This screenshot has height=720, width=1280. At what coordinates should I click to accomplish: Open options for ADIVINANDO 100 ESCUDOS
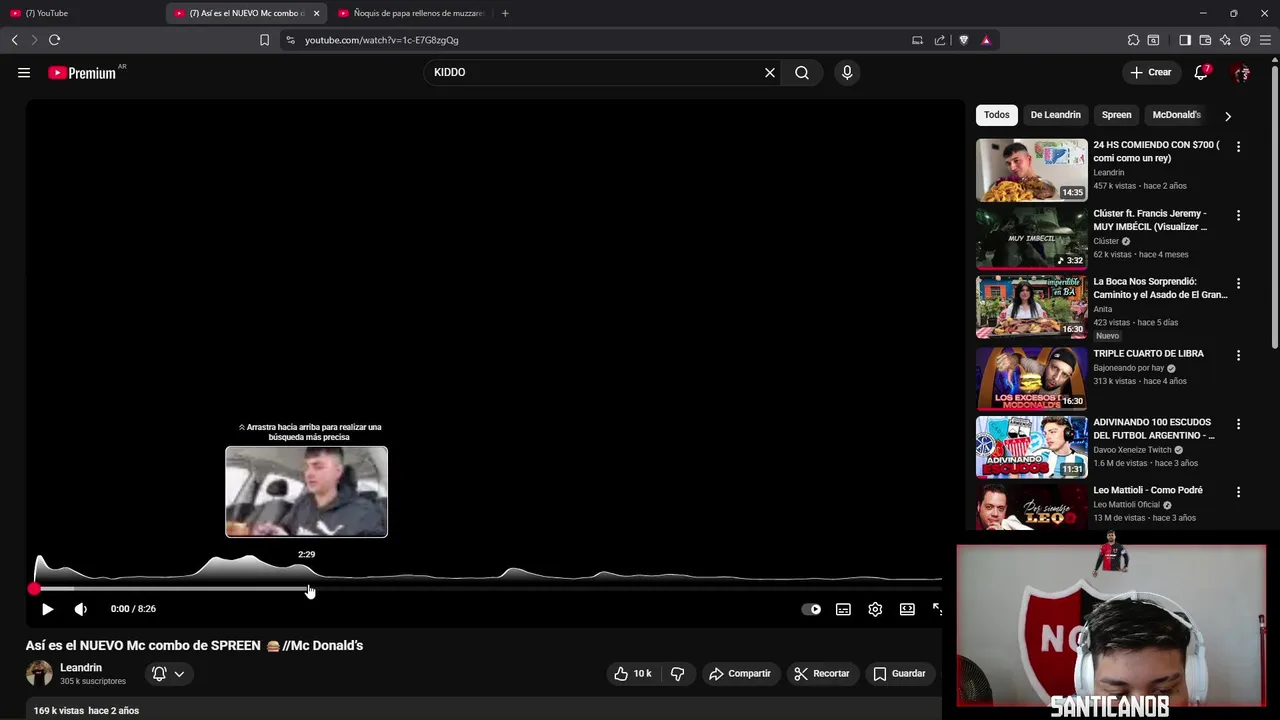point(1238,424)
